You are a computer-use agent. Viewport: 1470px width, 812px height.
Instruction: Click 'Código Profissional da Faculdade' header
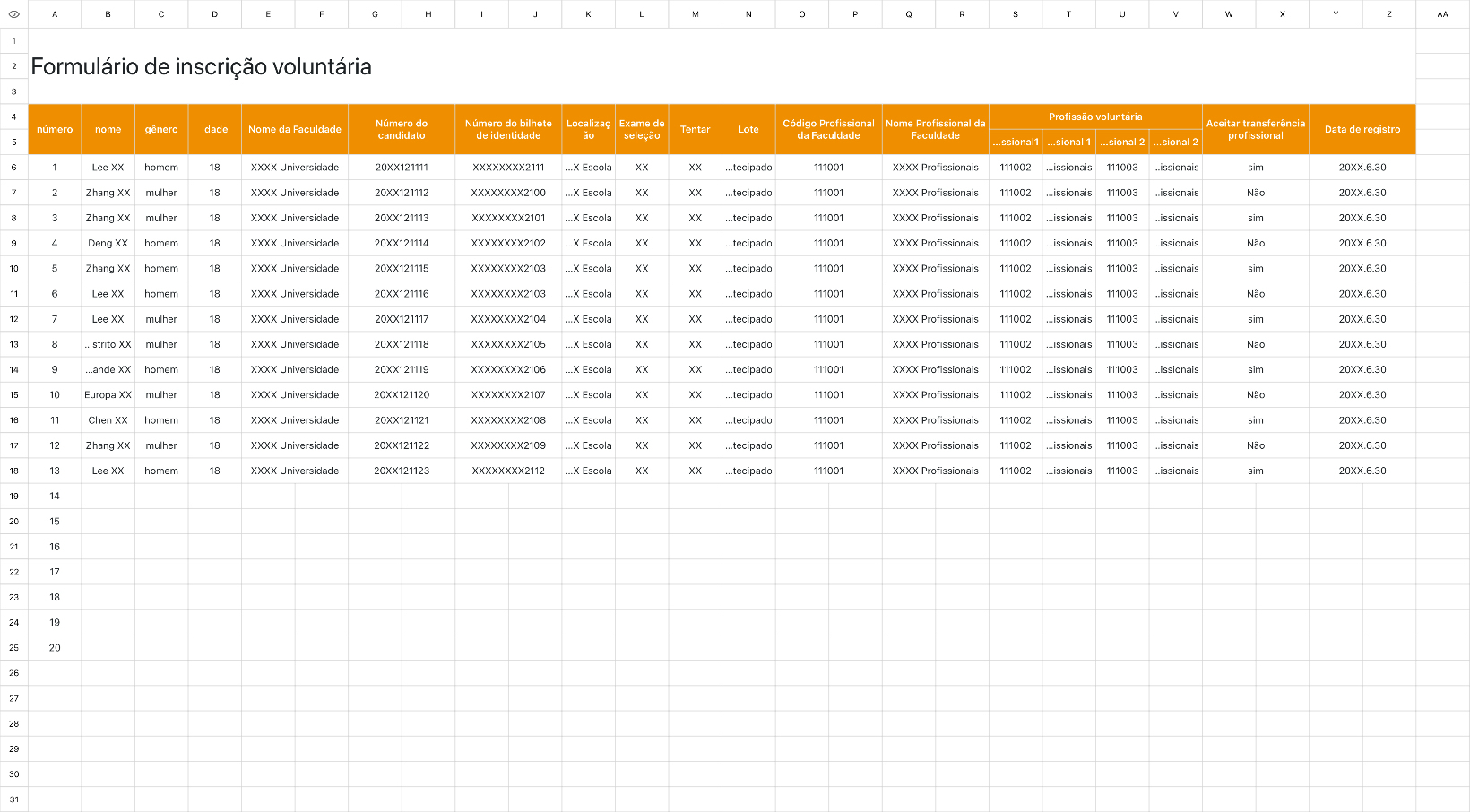[828, 130]
